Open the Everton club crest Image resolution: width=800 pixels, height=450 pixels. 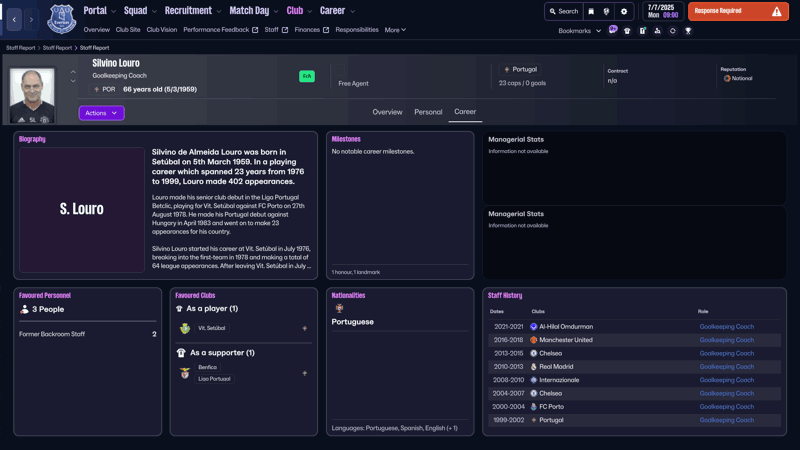[62, 19]
